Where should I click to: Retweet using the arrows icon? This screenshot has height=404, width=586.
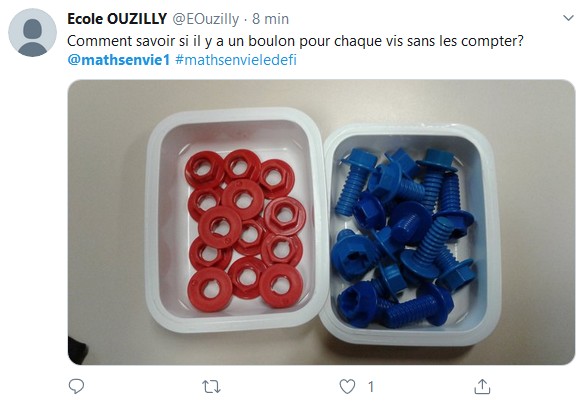point(211,387)
